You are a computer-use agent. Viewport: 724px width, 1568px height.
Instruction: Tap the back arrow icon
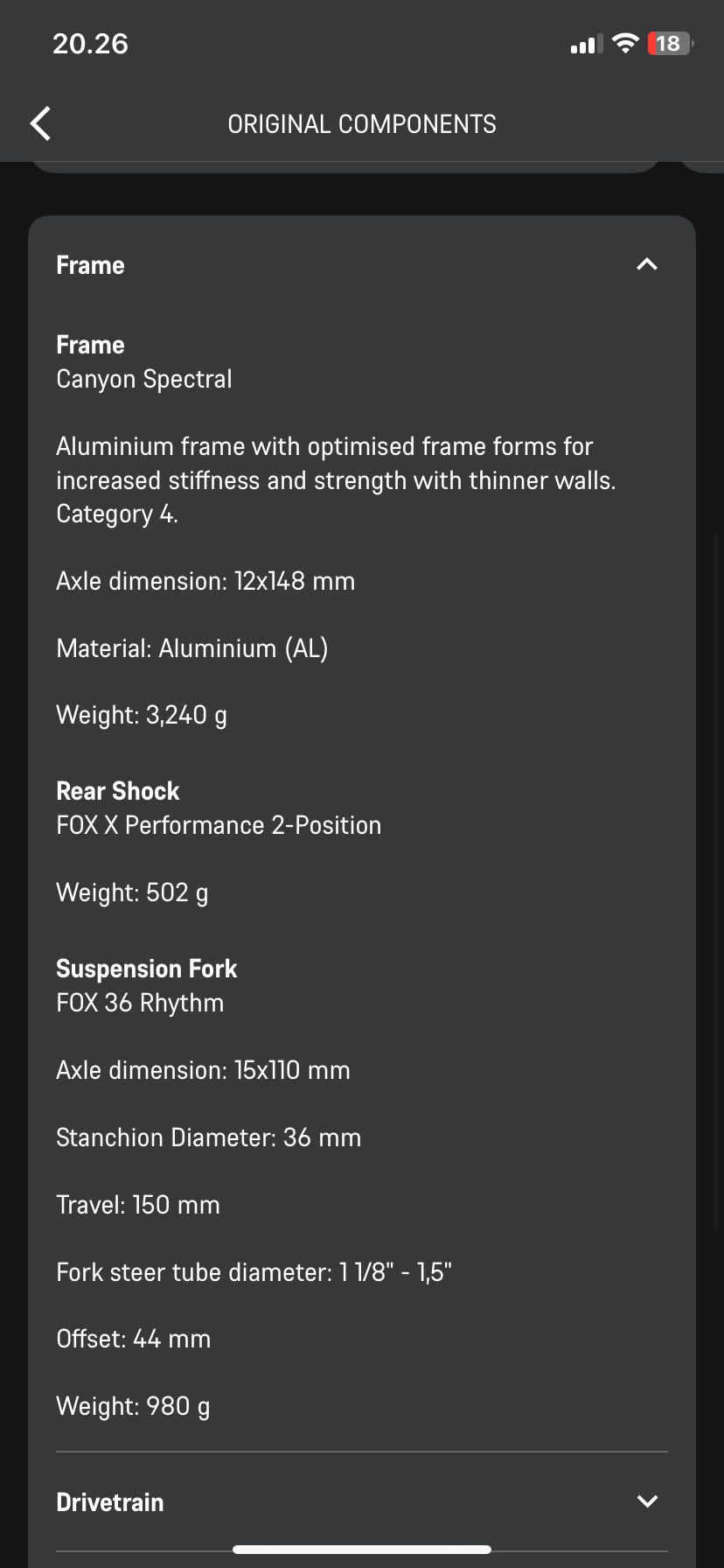[x=40, y=123]
